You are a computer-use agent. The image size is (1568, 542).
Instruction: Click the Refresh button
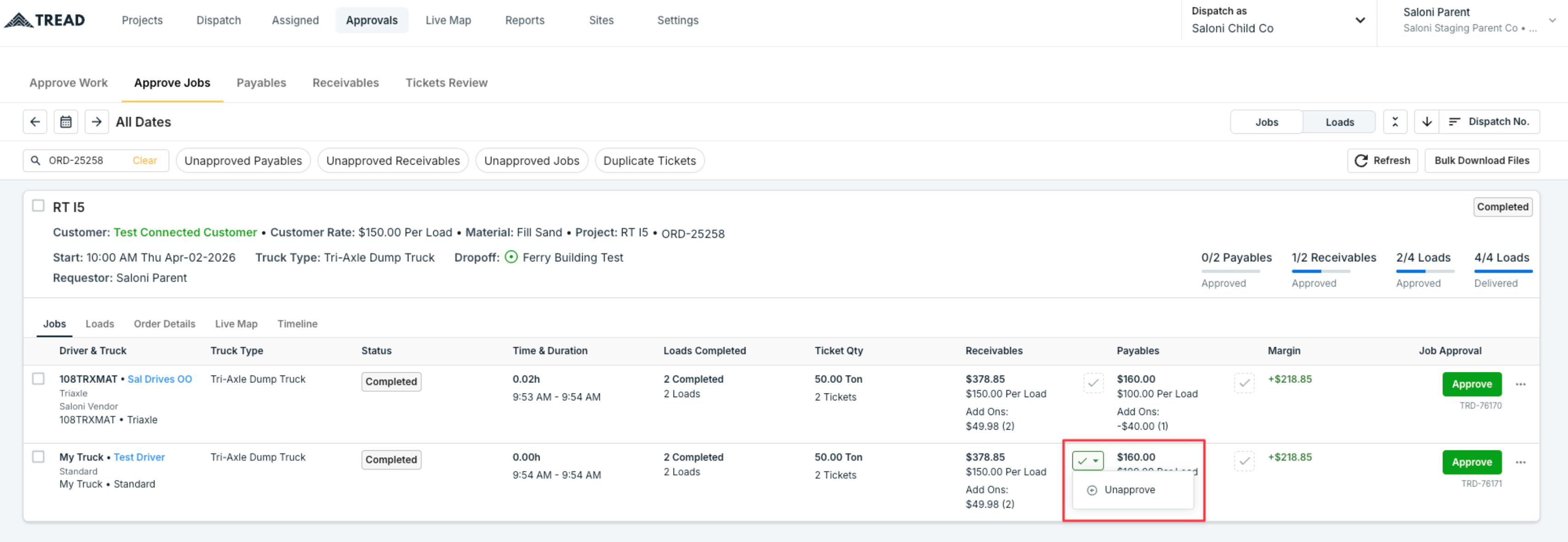point(1382,160)
